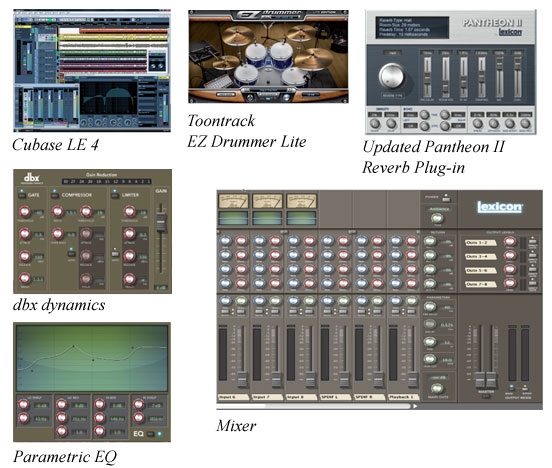Click the Lo Shelf frequency knob in EQ
552x468 pixels.
pyautogui.click(x=24, y=418)
